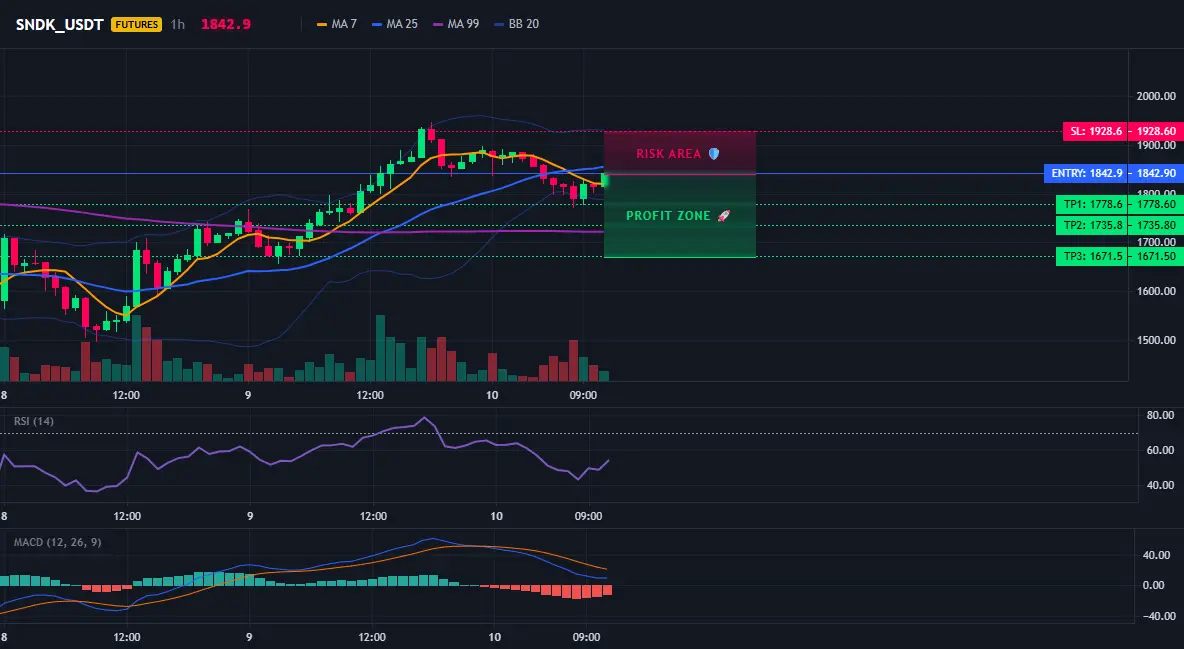The height and width of the screenshot is (649, 1184).
Task: Click the 2000.00 price axis label
Action: click(1156, 96)
